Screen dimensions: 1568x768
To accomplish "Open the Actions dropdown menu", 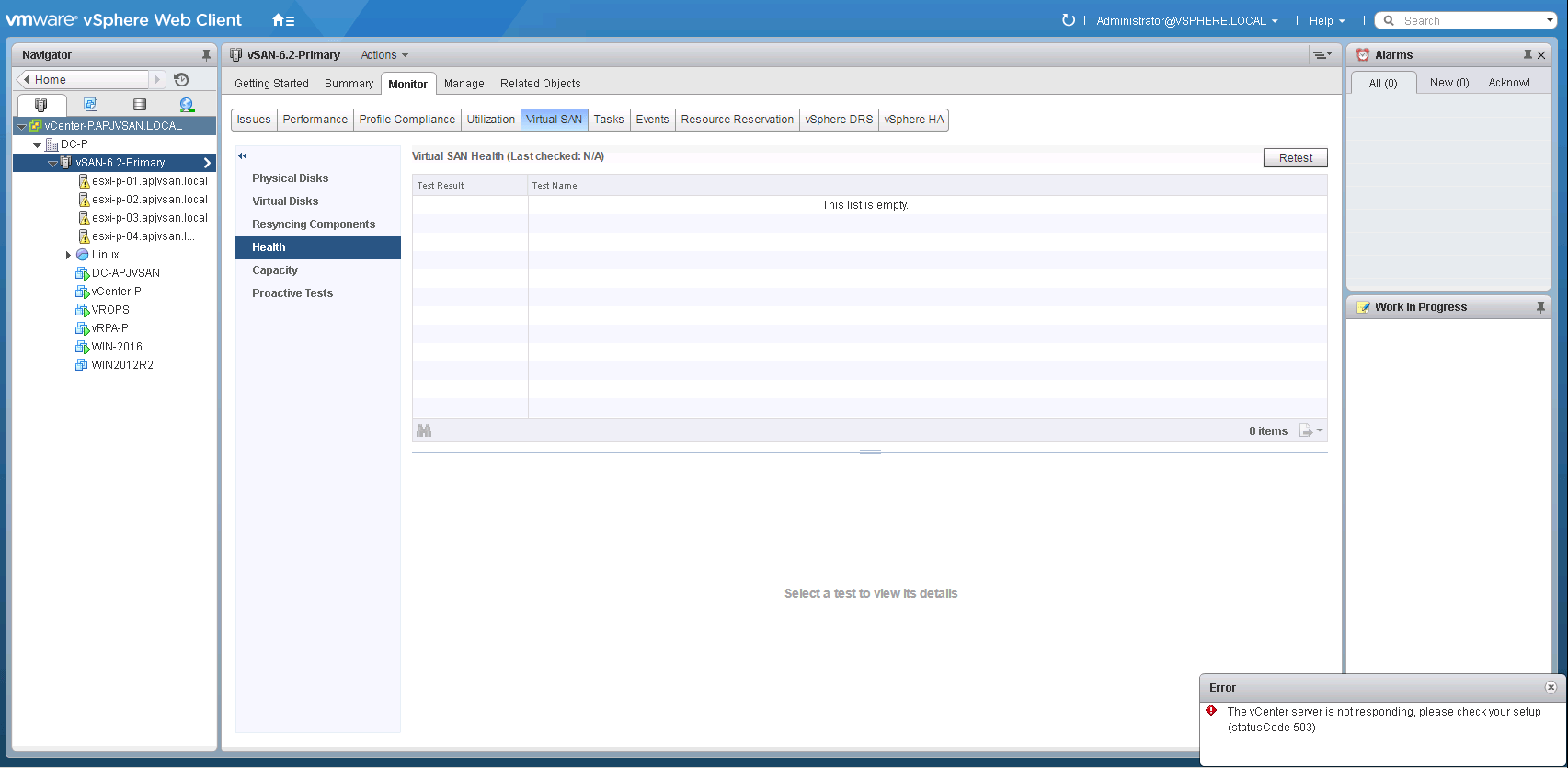I will pos(383,55).
